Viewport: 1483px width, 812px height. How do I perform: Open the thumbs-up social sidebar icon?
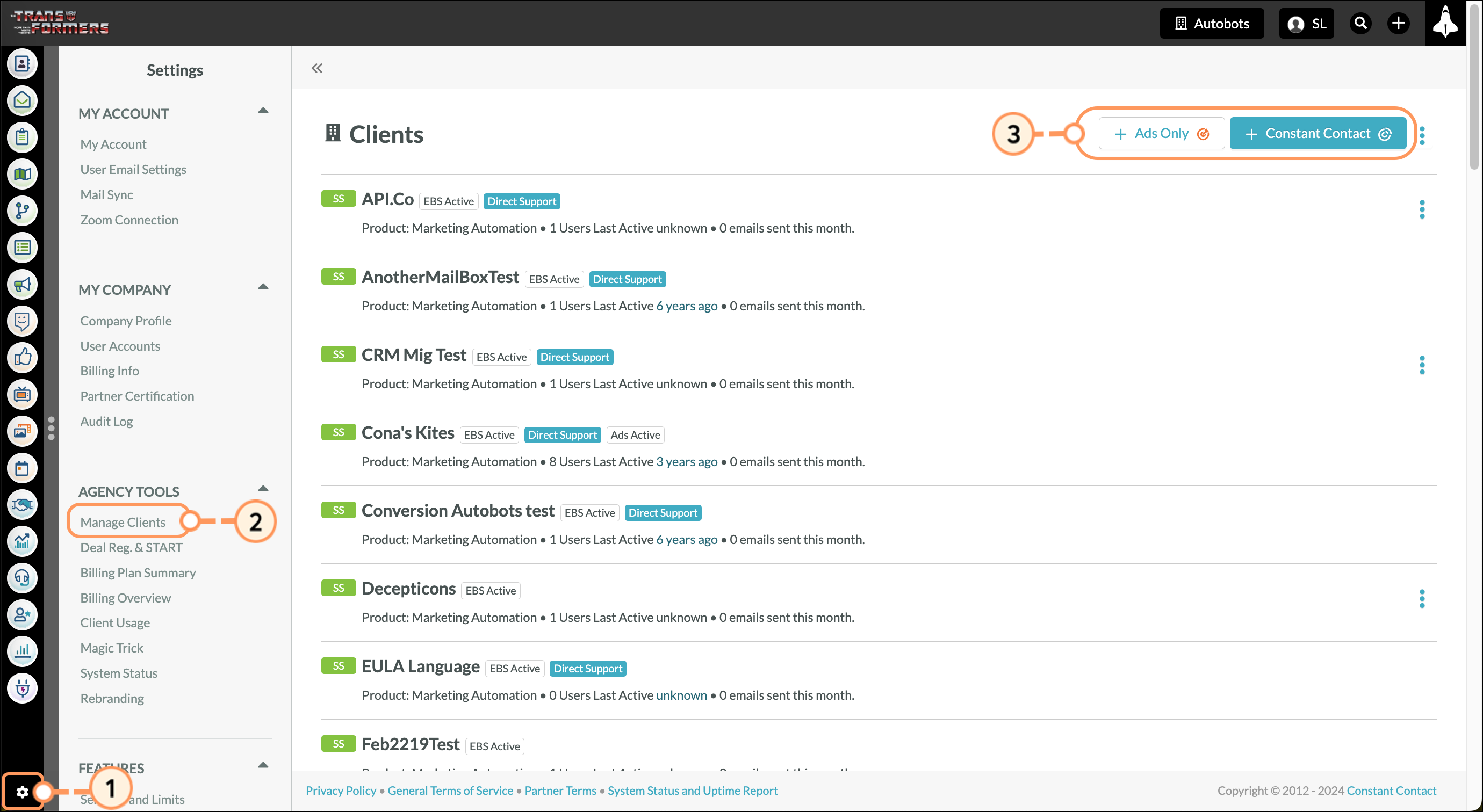[x=22, y=358]
